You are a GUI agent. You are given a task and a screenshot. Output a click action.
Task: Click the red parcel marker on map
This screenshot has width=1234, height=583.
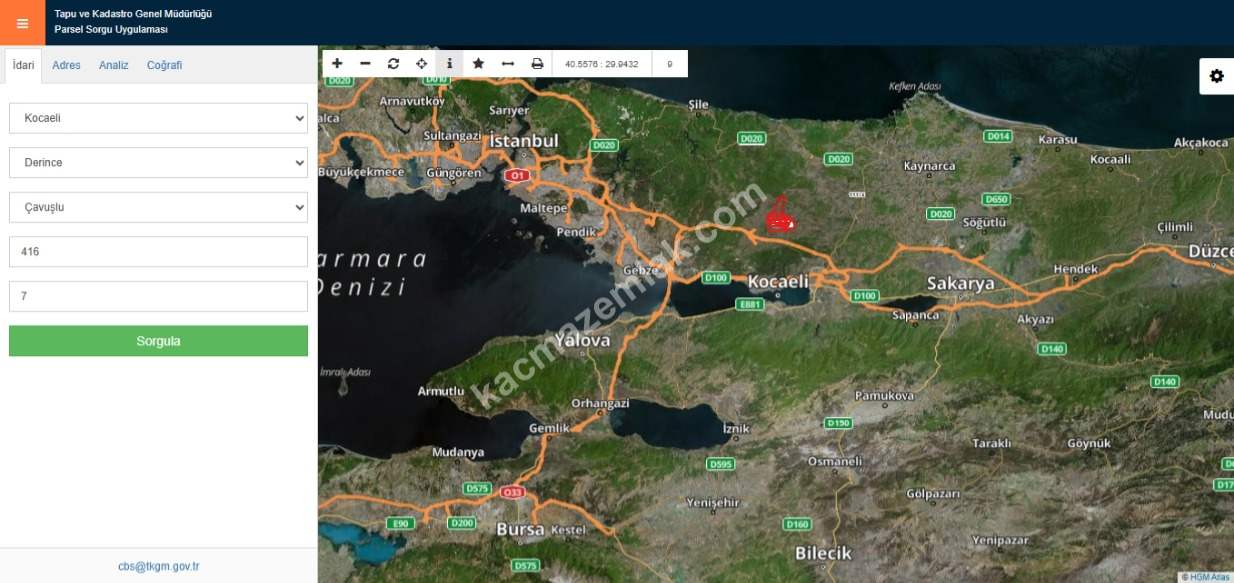[x=778, y=216]
